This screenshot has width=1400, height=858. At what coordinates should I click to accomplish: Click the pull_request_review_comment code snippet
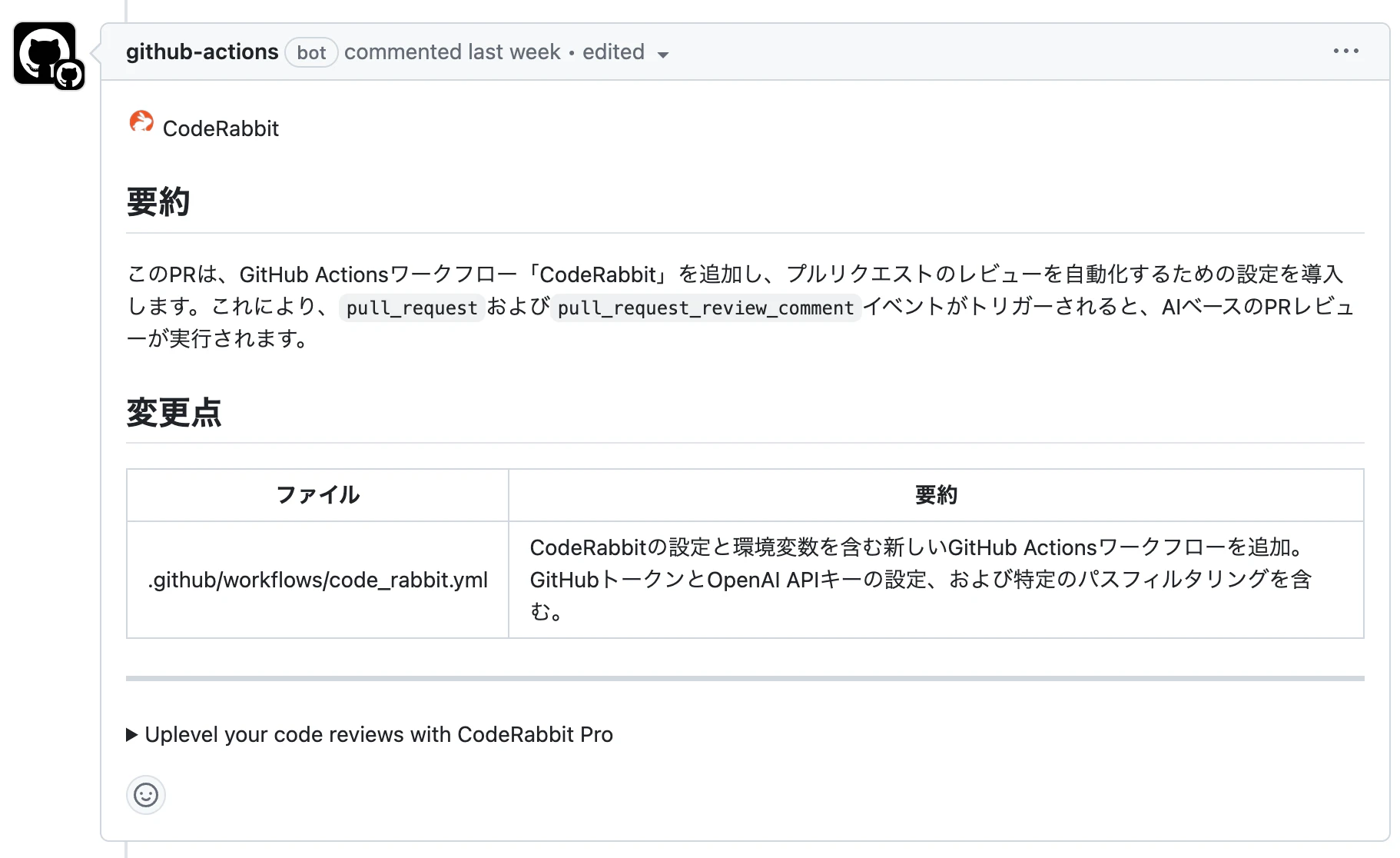(705, 308)
